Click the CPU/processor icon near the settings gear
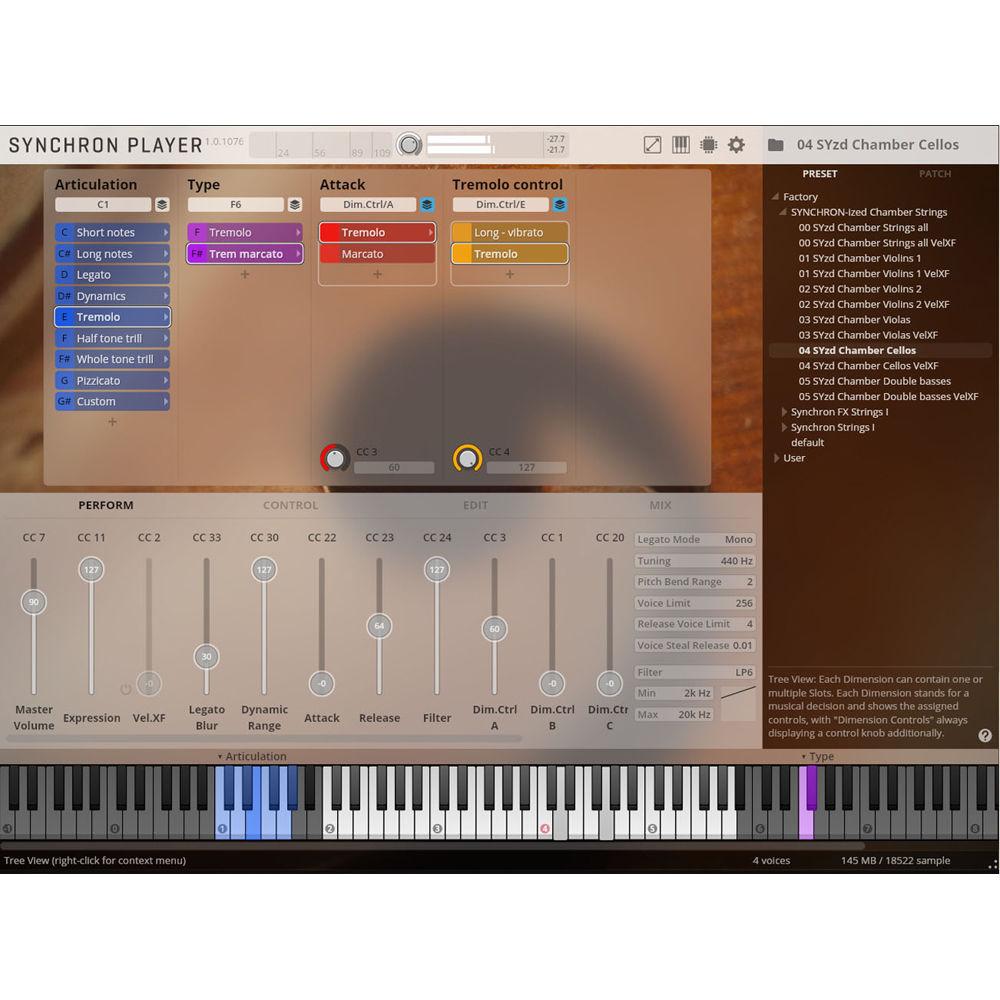Screen dimensions: 1000x1000 point(708,144)
